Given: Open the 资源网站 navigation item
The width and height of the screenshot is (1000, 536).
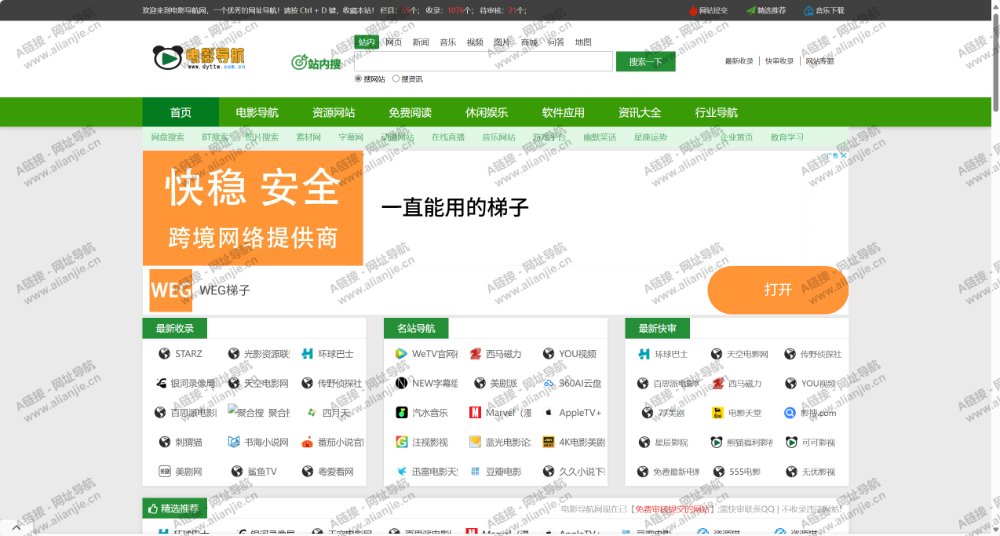Looking at the screenshot, I should tap(334, 112).
